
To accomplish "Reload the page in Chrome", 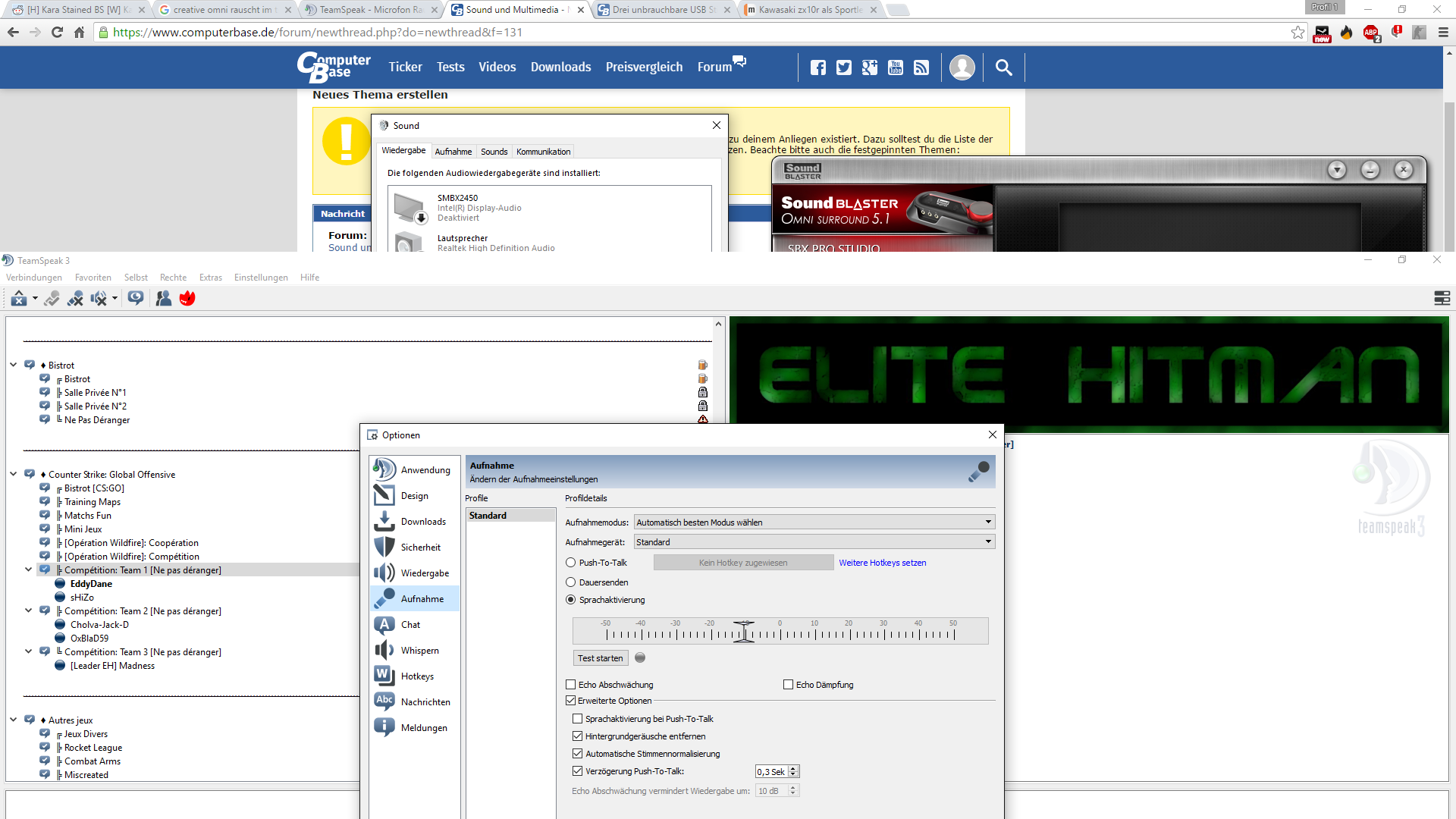I will click(x=57, y=33).
